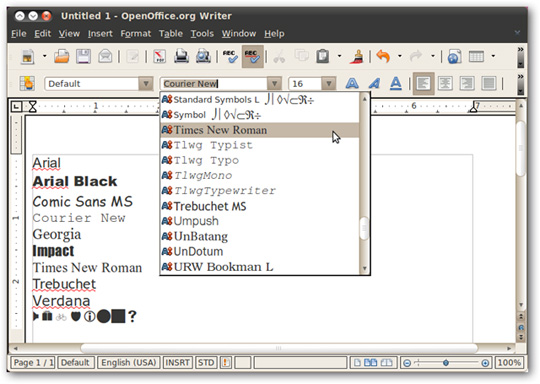Screen dimensions: 540x384
Task: Open a file with the folder icon
Action: click(x=62, y=56)
